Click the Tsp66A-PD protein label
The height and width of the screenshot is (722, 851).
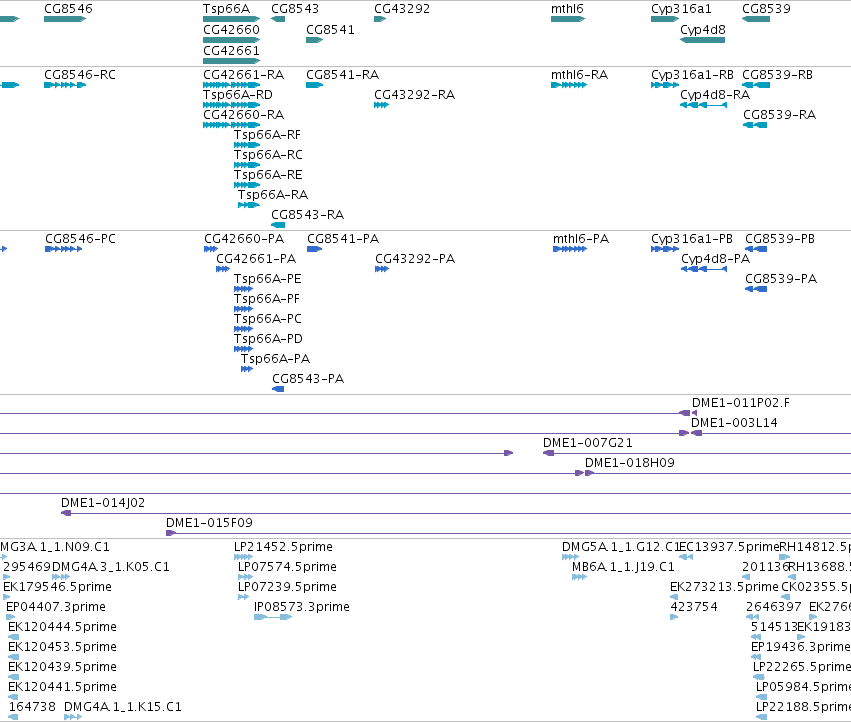coord(268,339)
